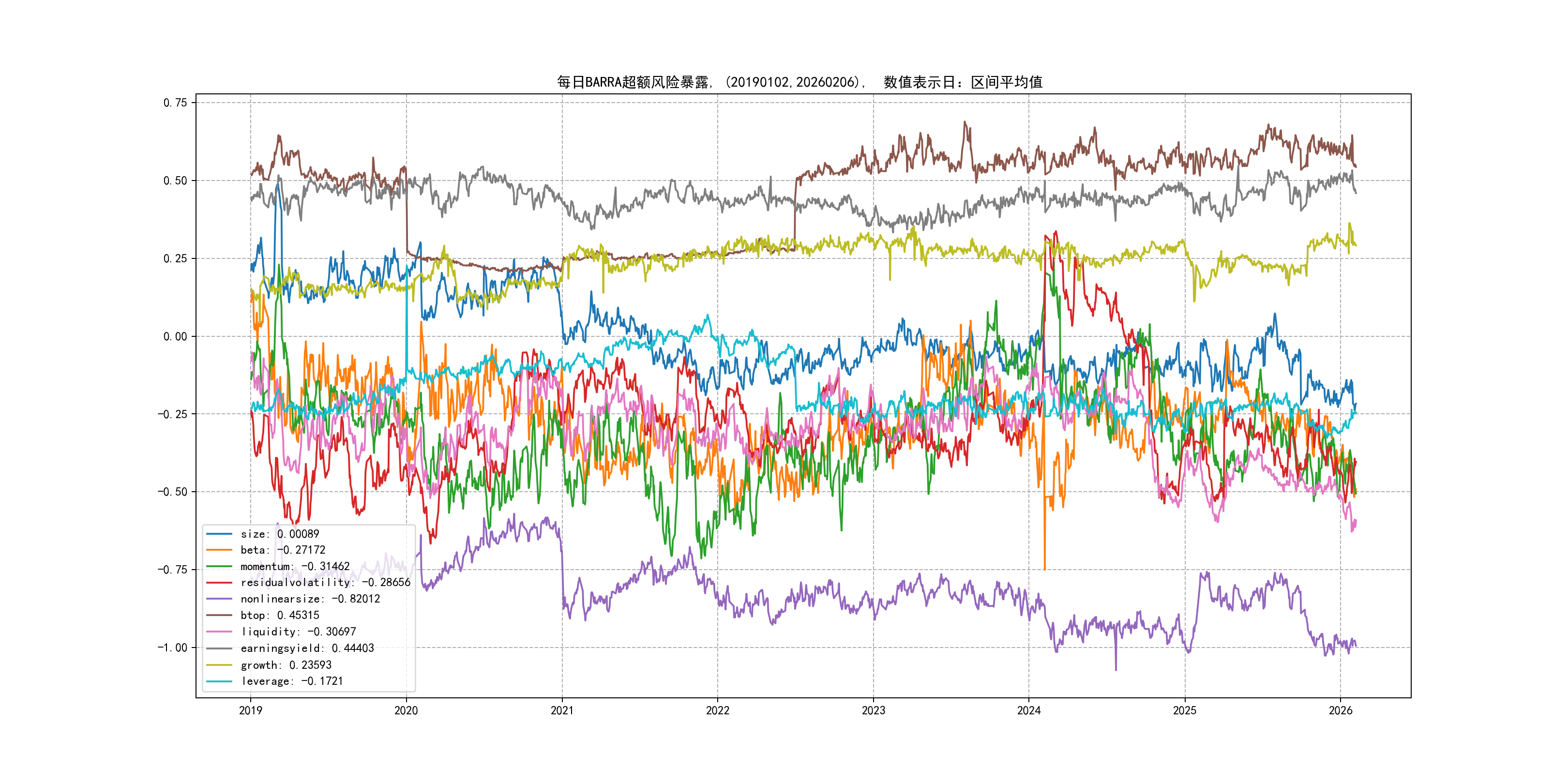The image size is (1568, 784).
Task: Click the -0.50 y-axis tick label
Action: pyautogui.click(x=172, y=492)
